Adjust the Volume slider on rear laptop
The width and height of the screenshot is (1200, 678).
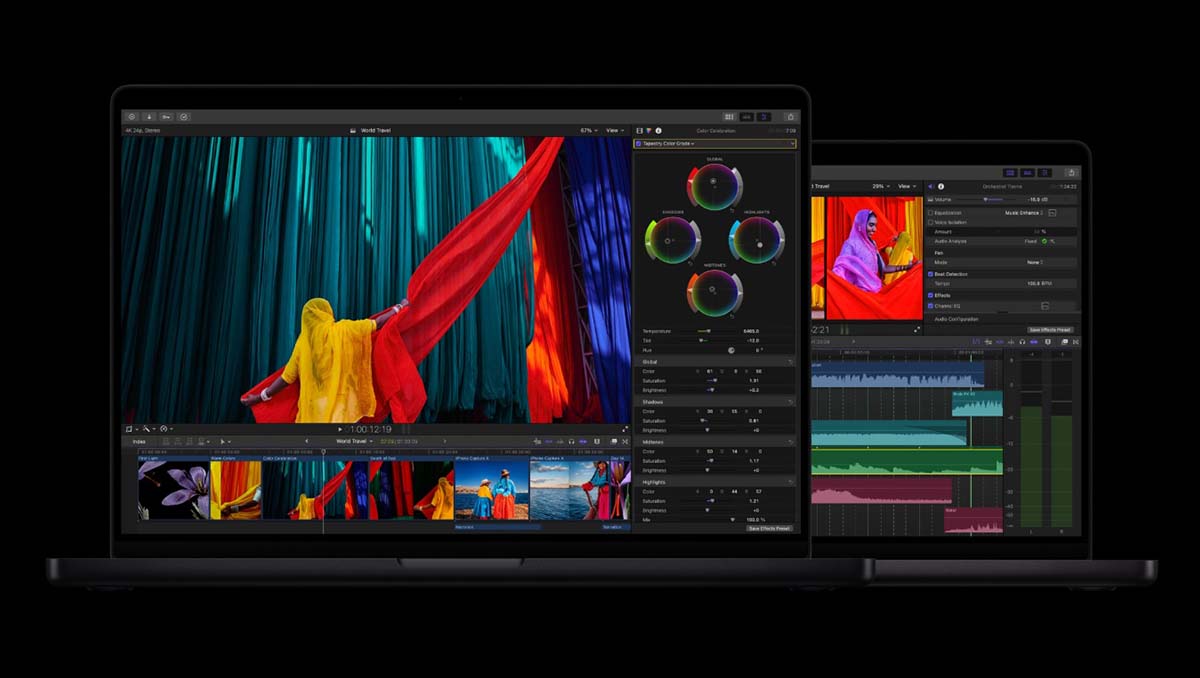tap(985, 199)
